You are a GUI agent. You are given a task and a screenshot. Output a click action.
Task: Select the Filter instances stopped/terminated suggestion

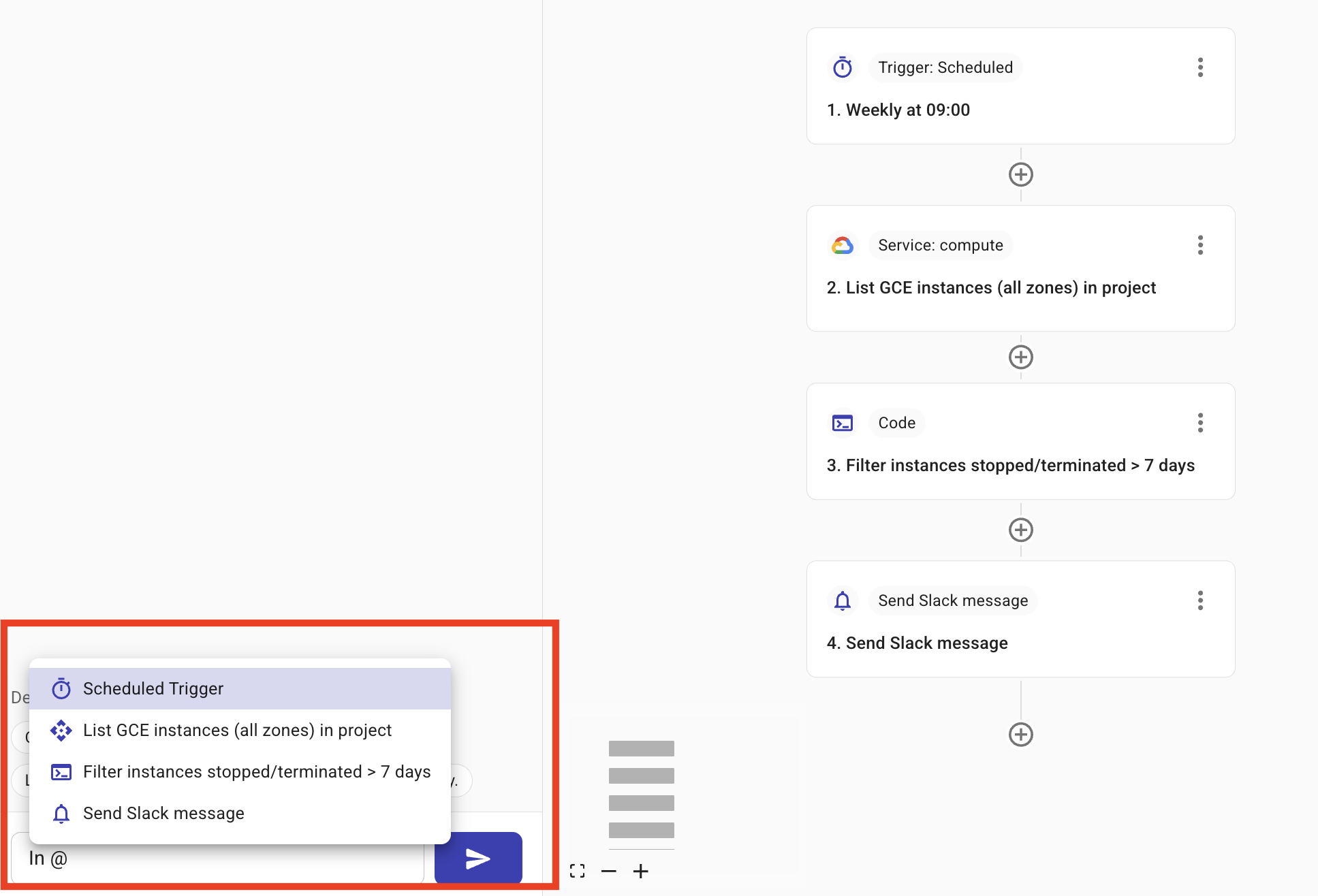256,772
